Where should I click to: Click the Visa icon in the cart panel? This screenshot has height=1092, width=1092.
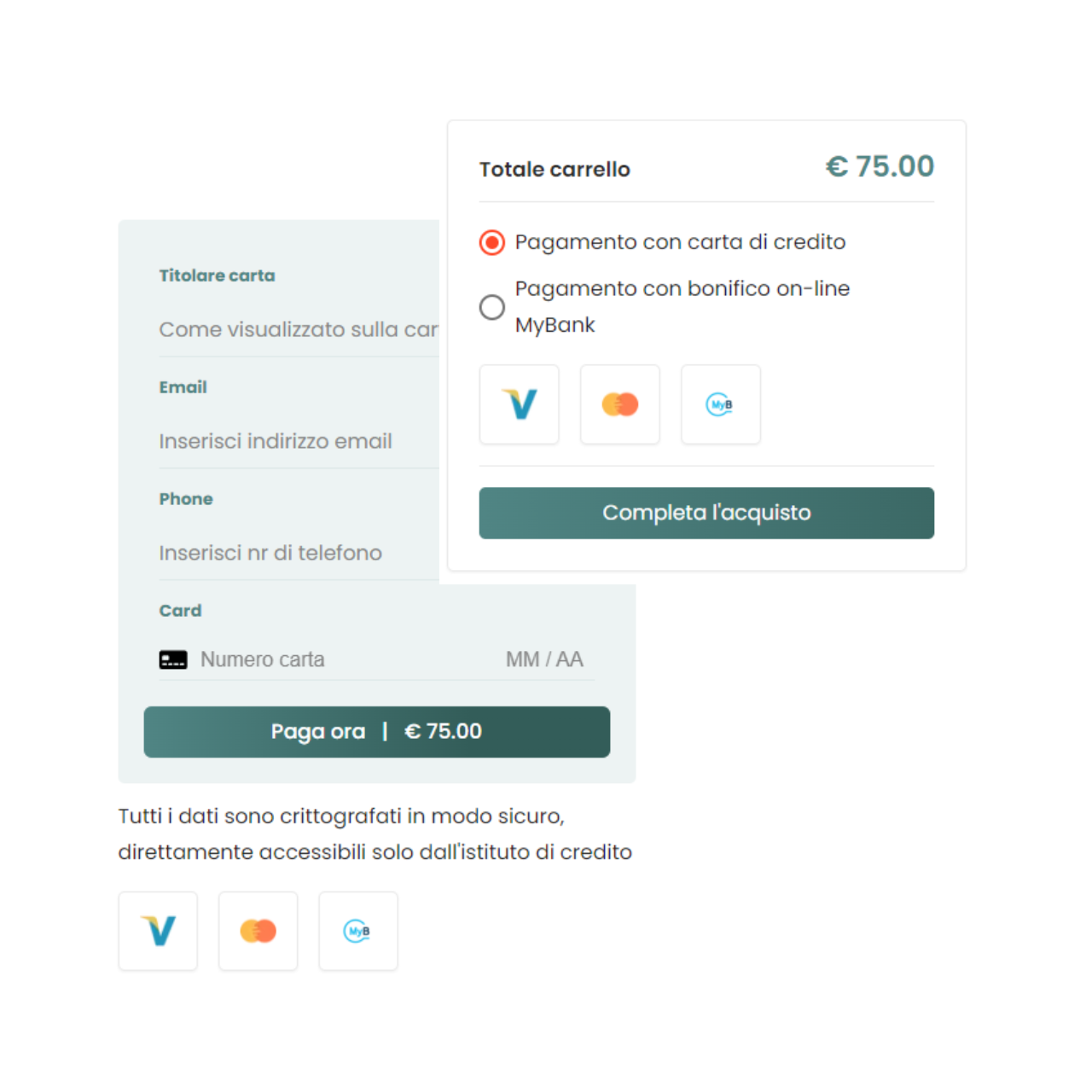point(519,404)
